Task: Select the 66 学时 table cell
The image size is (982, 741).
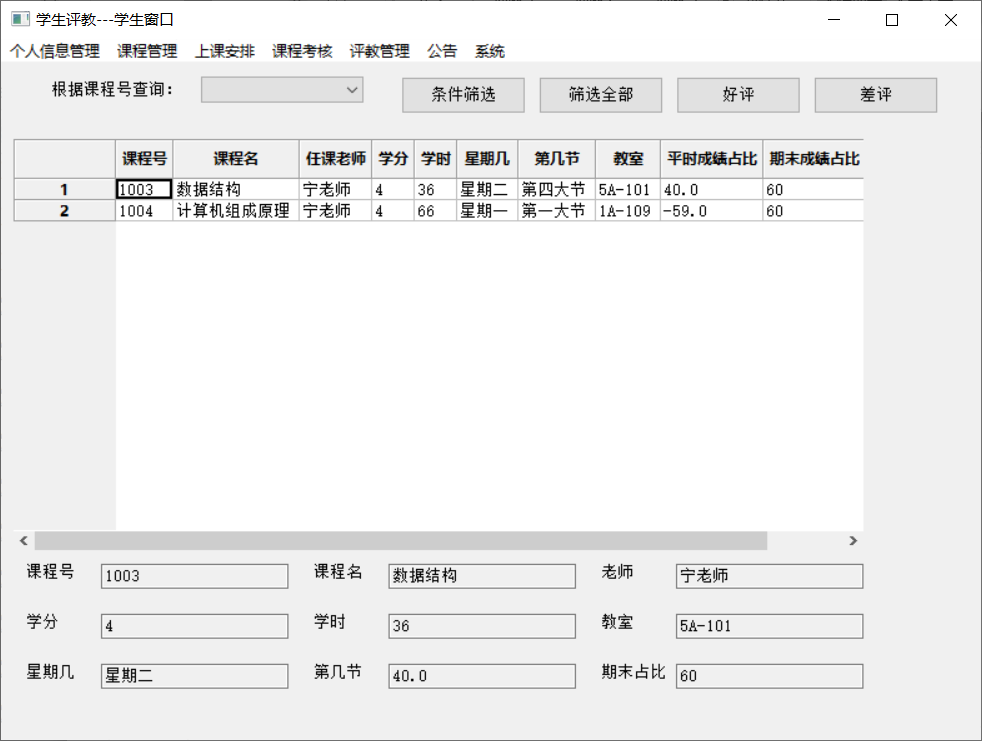Action: coord(435,210)
